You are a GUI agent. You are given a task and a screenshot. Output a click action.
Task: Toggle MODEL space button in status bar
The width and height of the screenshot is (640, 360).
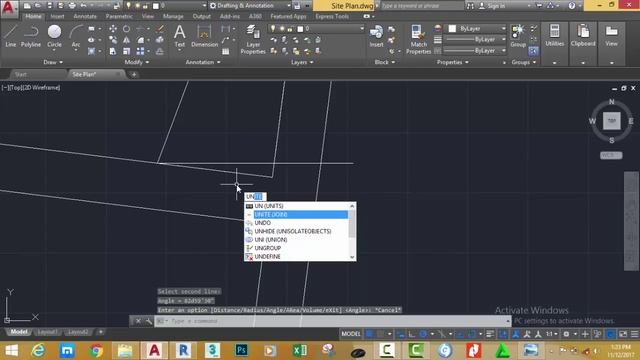point(351,334)
